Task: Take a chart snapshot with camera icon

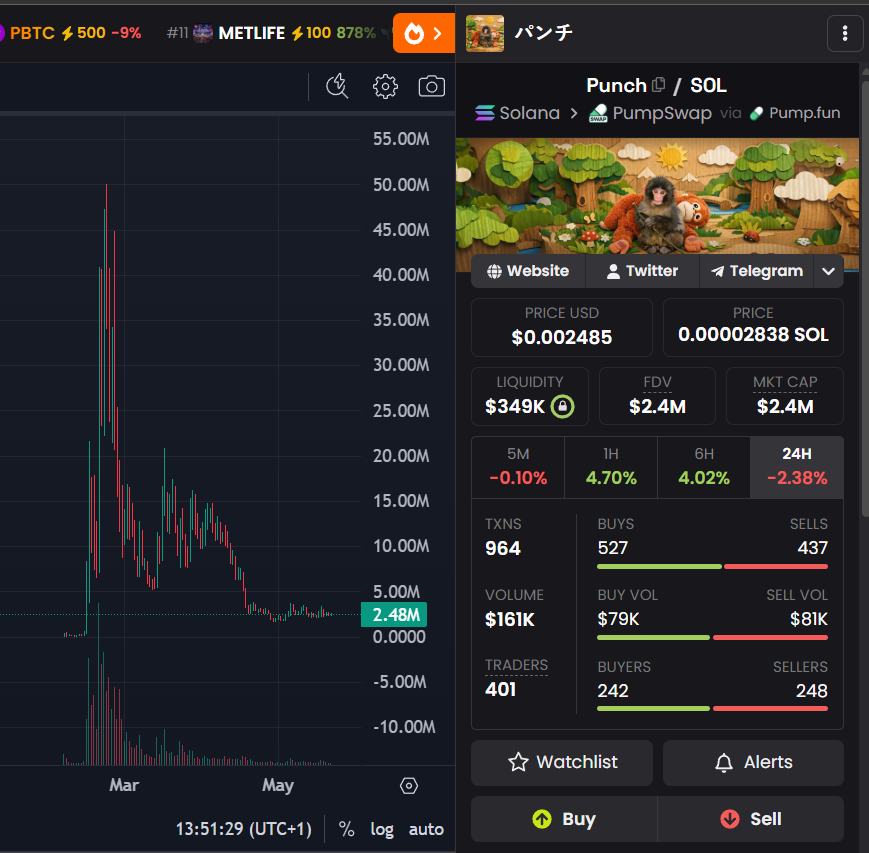Action: click(432, 86)
